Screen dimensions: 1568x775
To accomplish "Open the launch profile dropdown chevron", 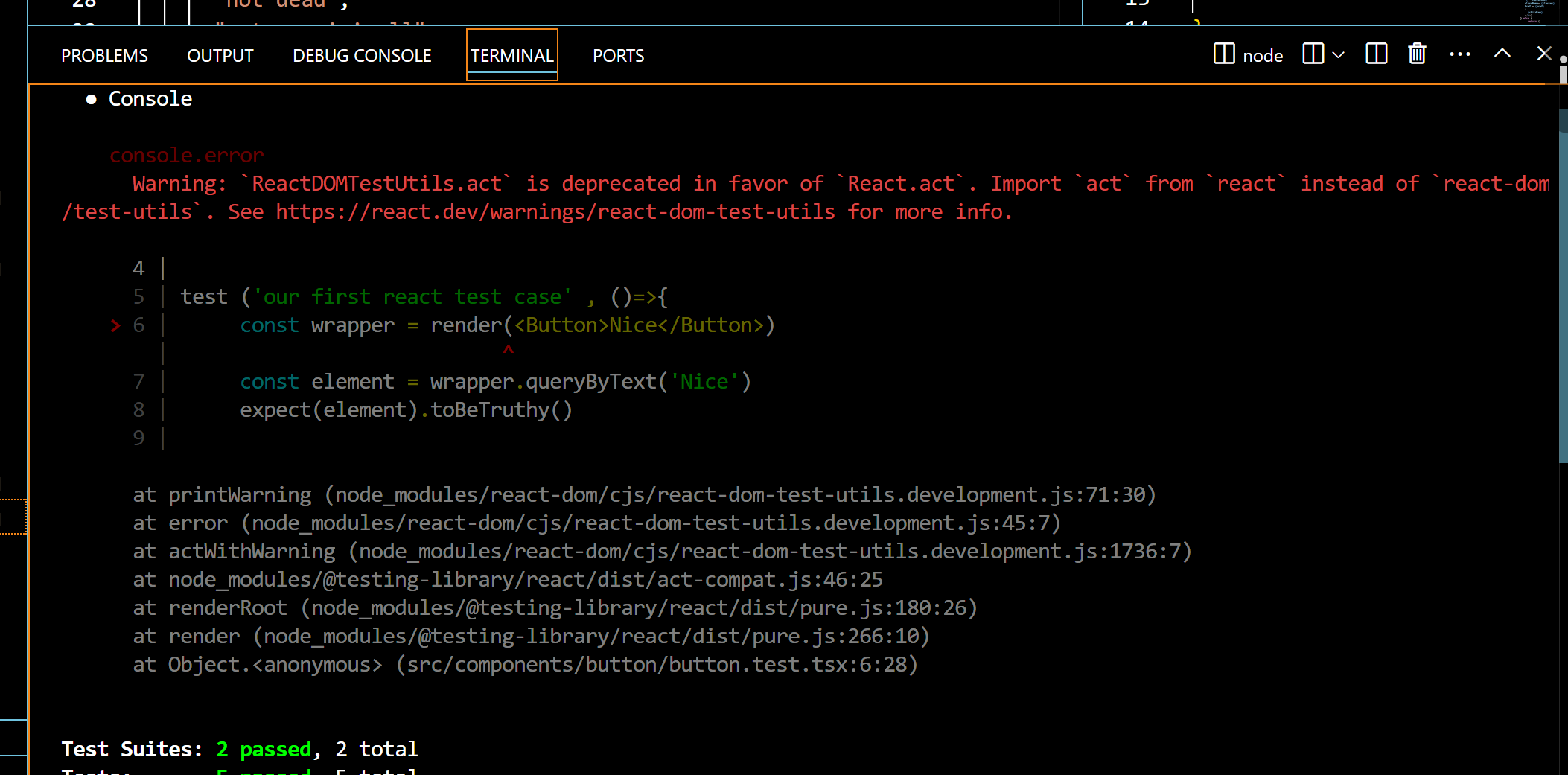I will click(1339, 55).
